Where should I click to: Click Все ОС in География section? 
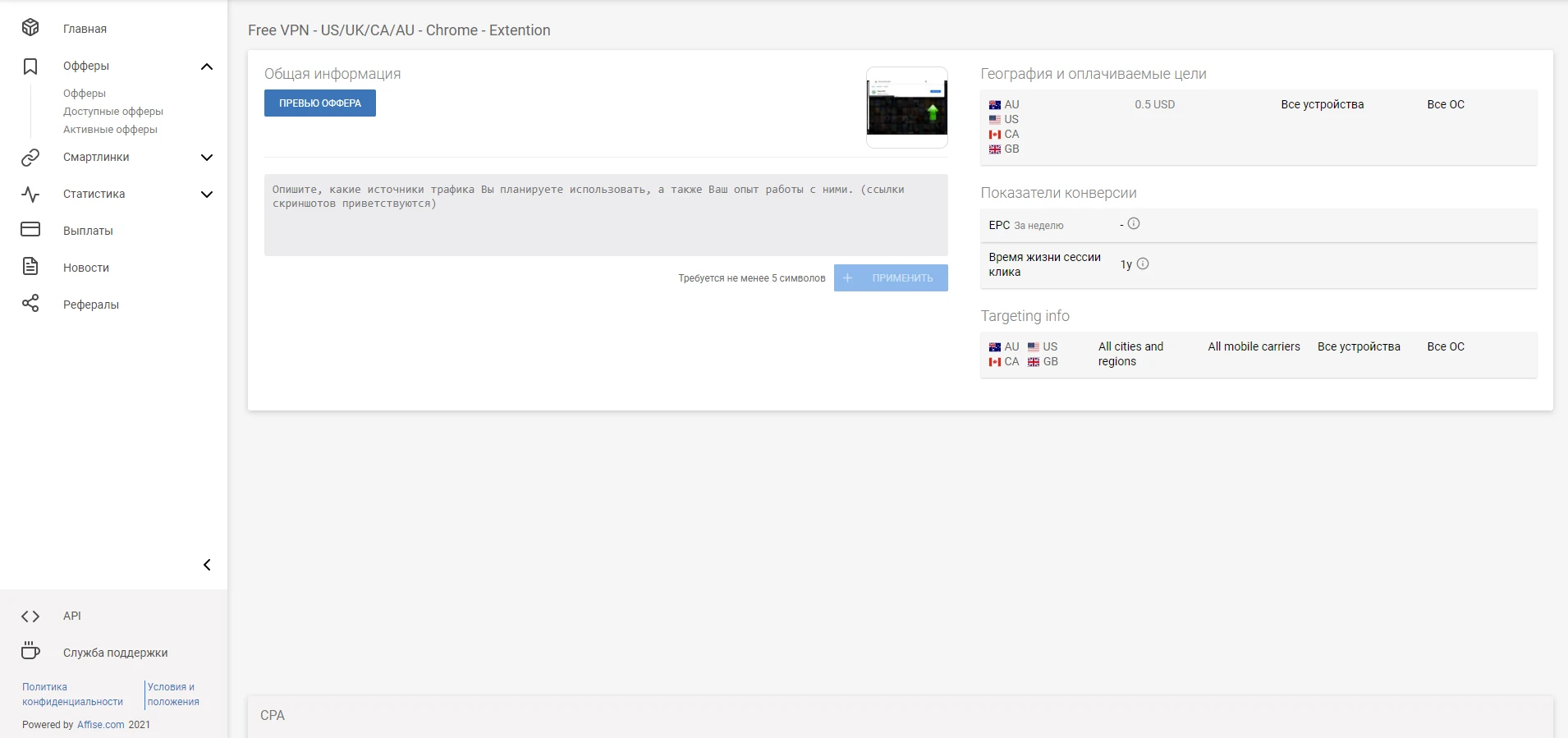coord(1446,104)
